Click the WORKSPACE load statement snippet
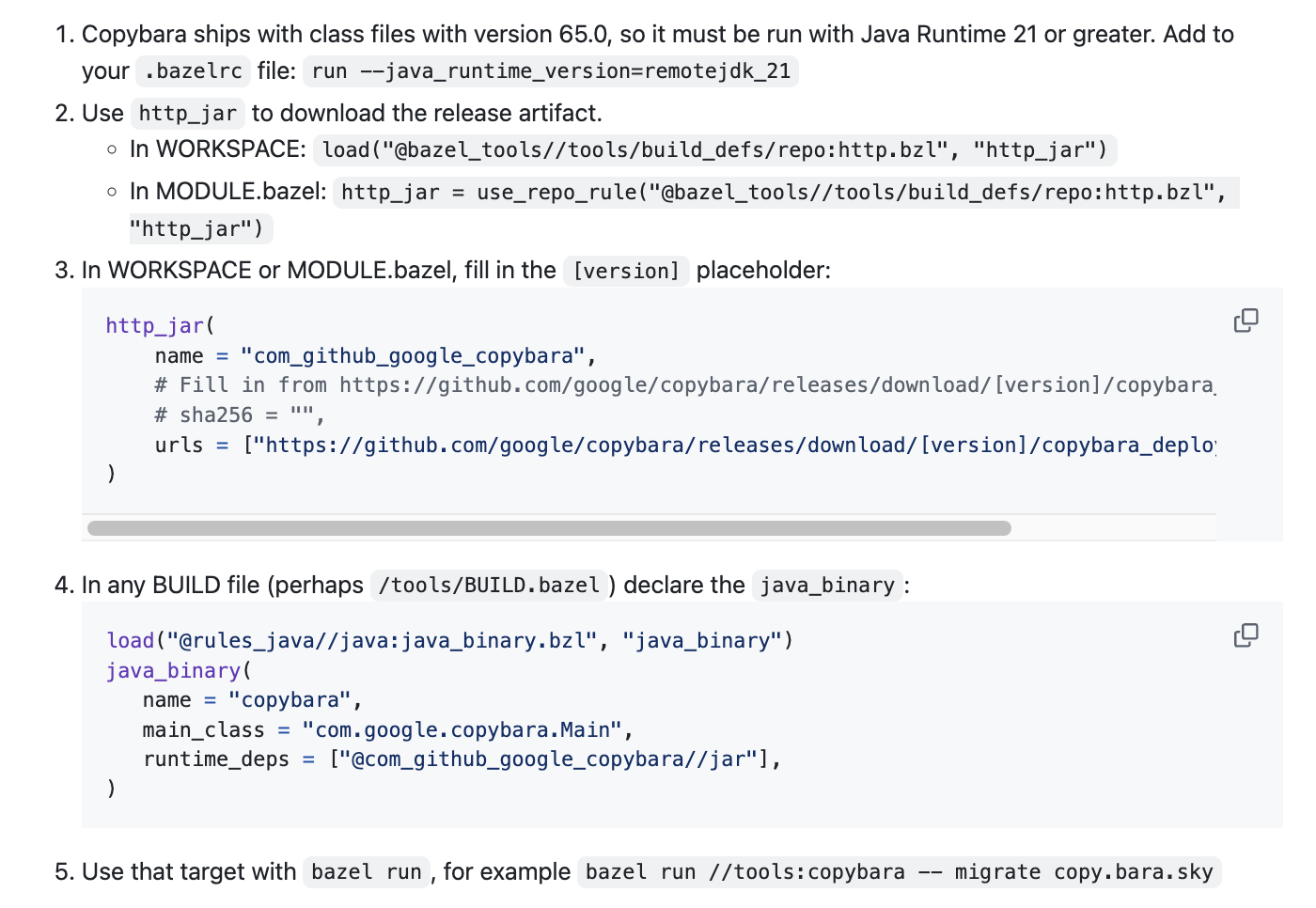Screen dimensions: 1316x908 coord(714,150)
